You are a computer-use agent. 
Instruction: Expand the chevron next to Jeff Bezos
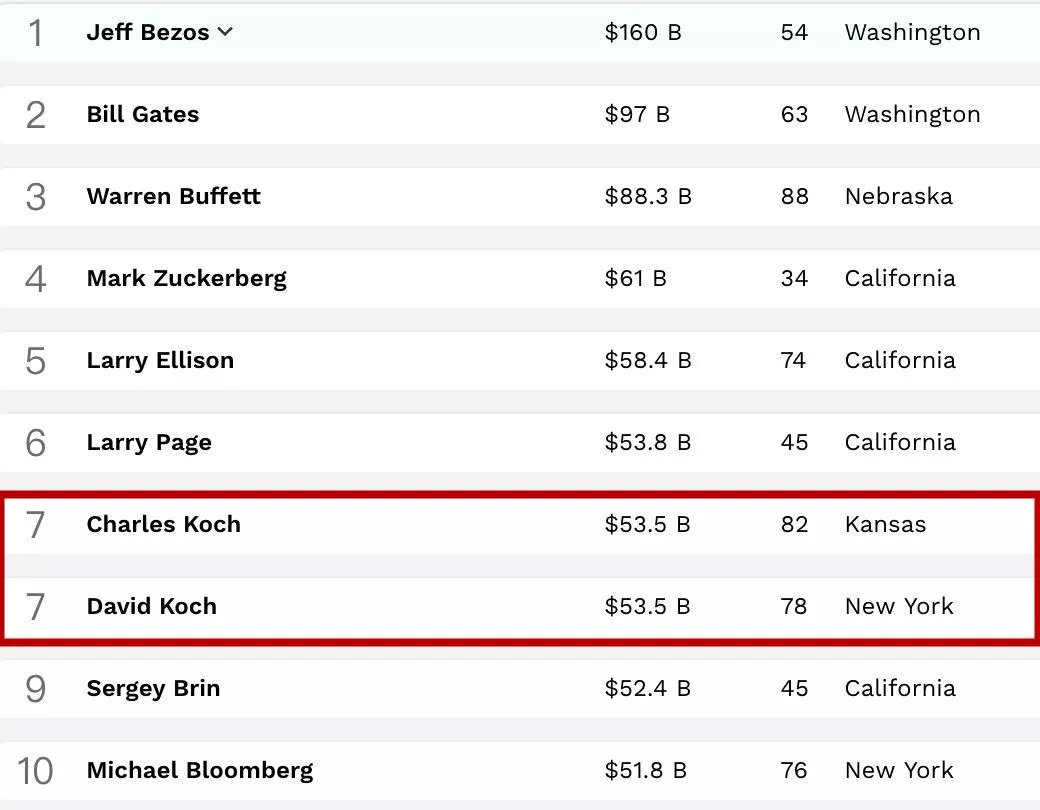pyautogui.click(x=225, y=32)
